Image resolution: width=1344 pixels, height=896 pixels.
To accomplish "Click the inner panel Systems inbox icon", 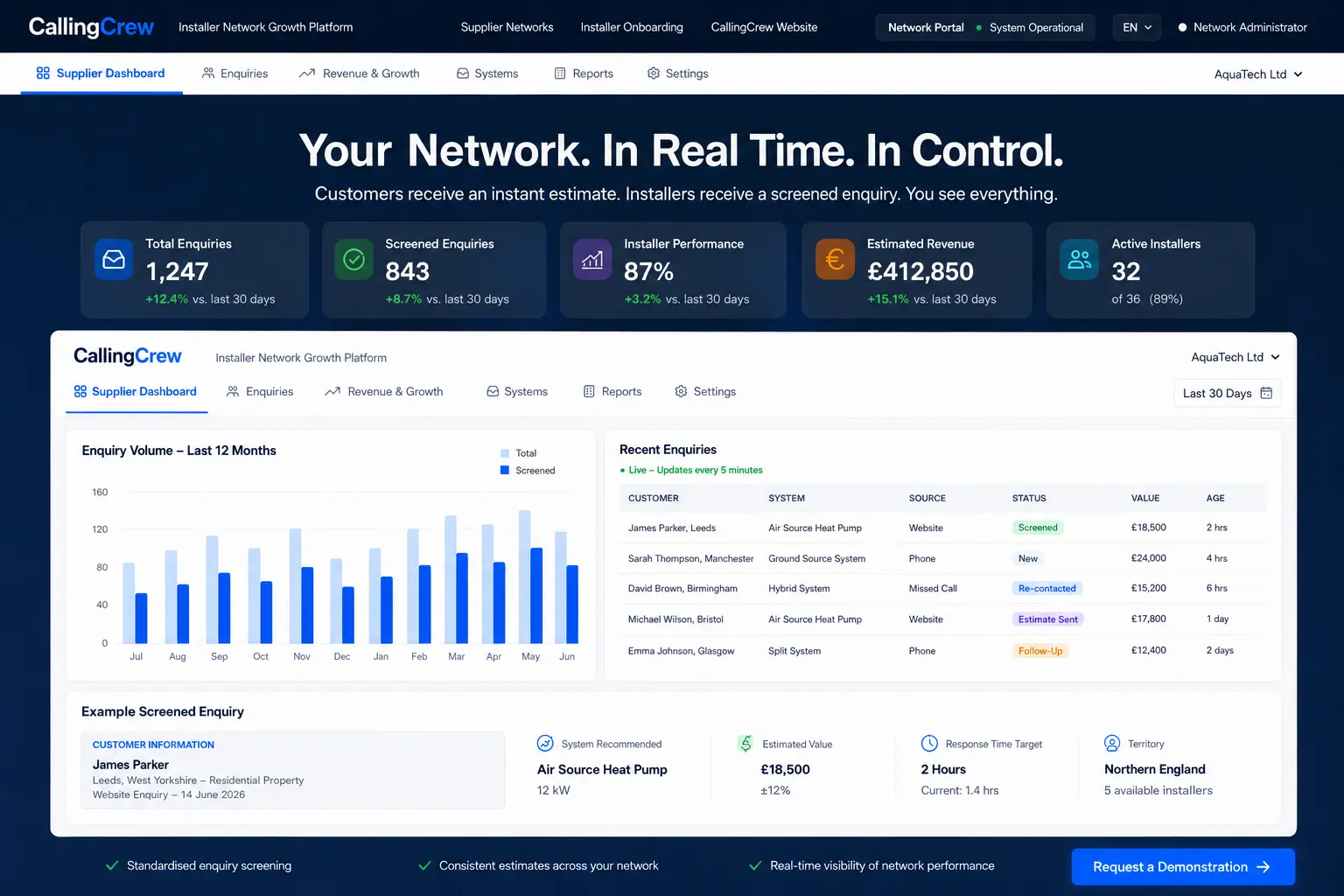I will click(x=493, y=391).
